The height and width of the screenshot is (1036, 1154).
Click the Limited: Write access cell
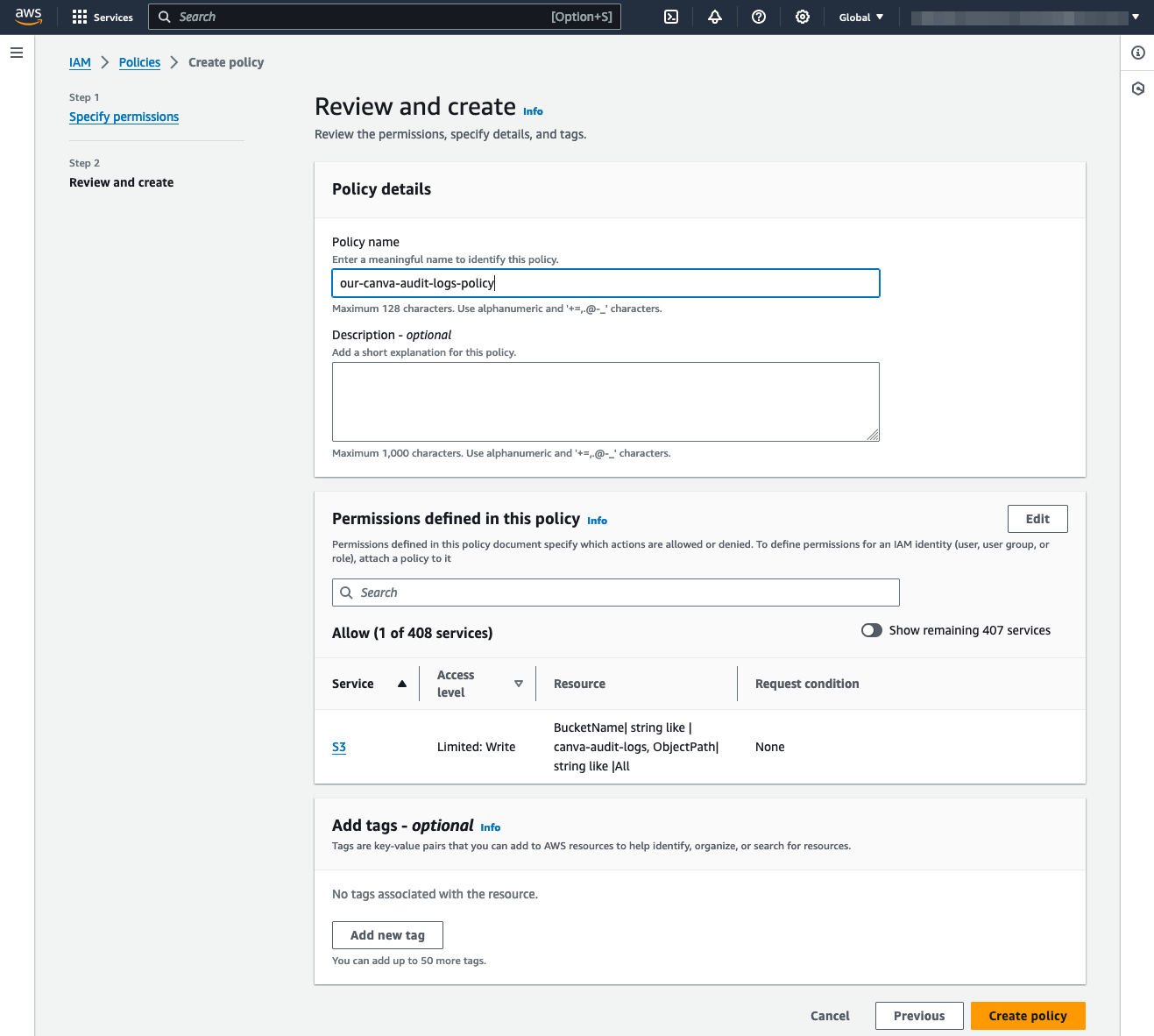(476, 747)
